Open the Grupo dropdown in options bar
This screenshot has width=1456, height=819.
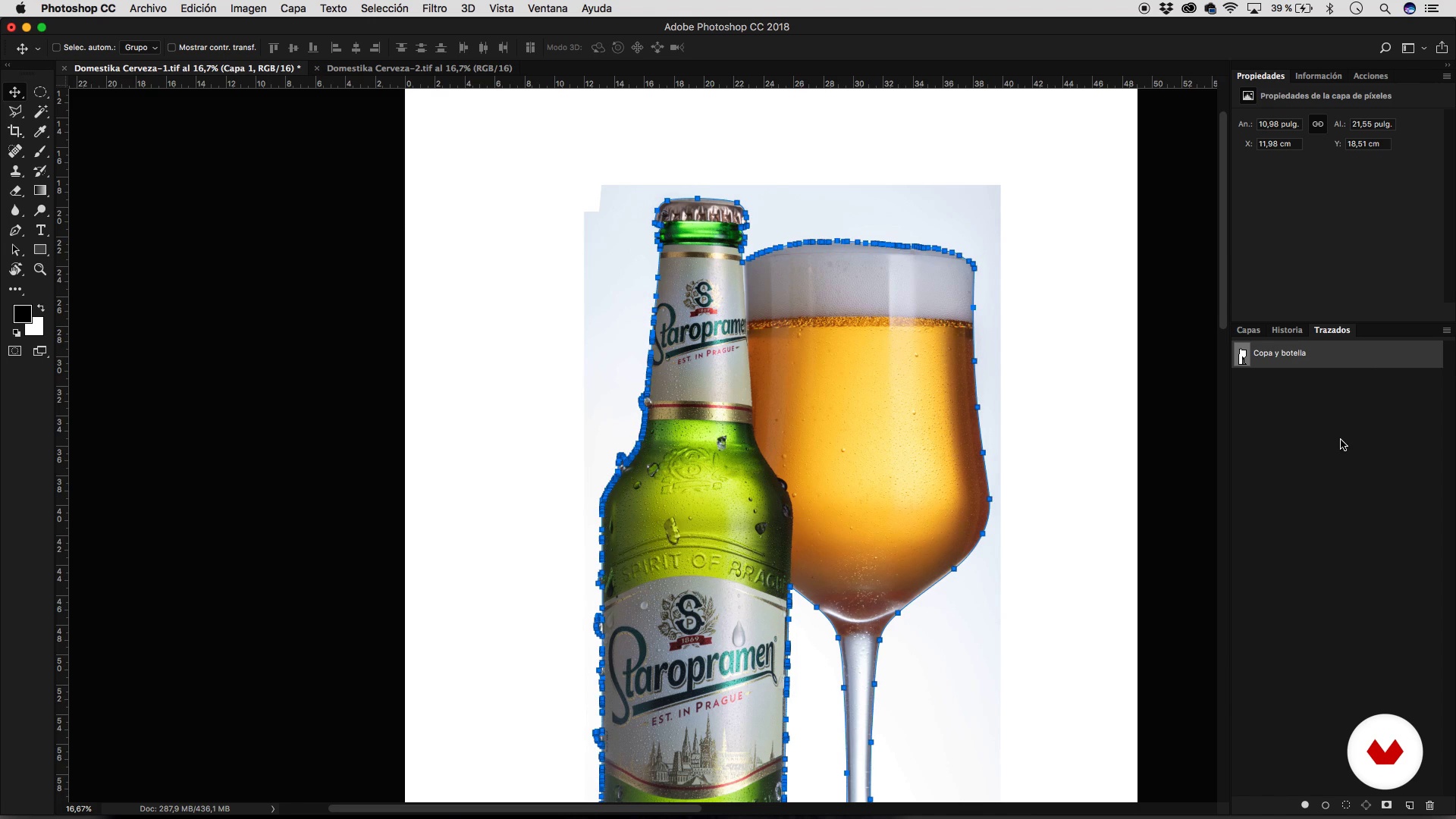[x=141, y=48]
